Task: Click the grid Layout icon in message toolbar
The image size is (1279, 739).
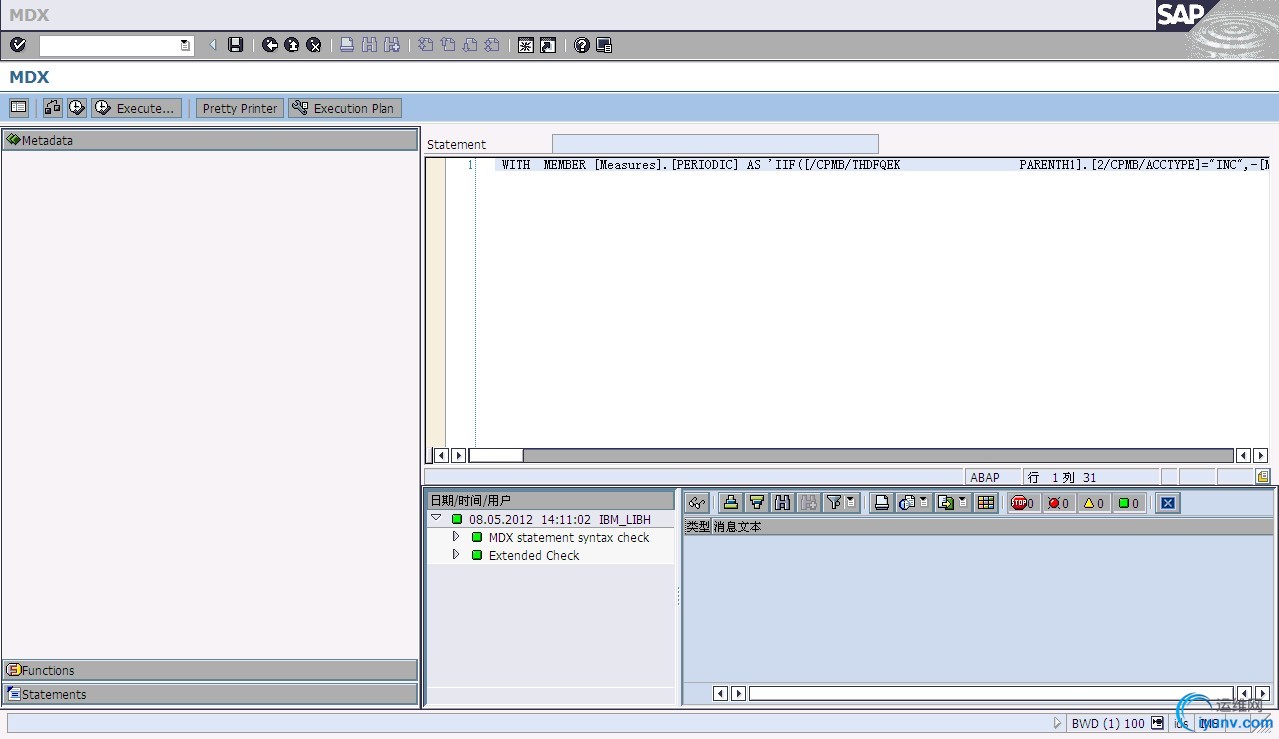Action: (x=986, y=503)
